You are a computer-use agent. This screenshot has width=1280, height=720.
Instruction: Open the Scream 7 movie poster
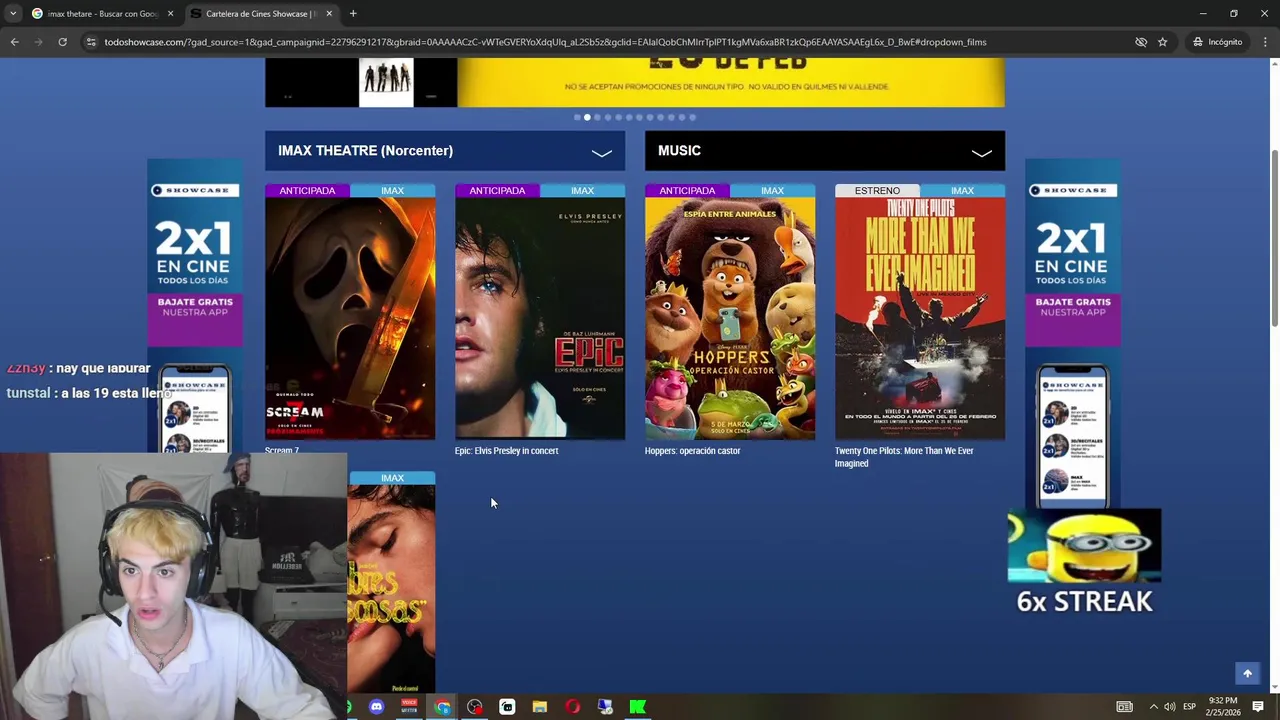pyautogui.click(x=350, y=318)
